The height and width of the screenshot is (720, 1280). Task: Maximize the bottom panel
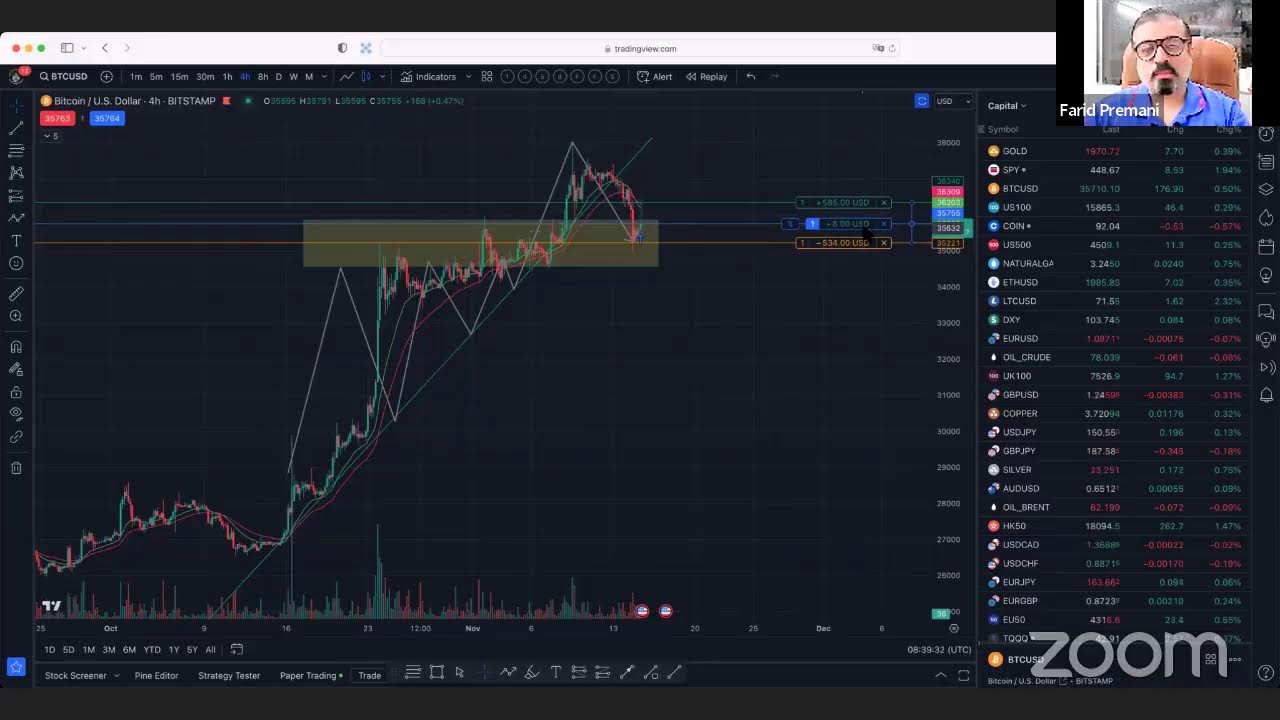click(x=964, y=676)
